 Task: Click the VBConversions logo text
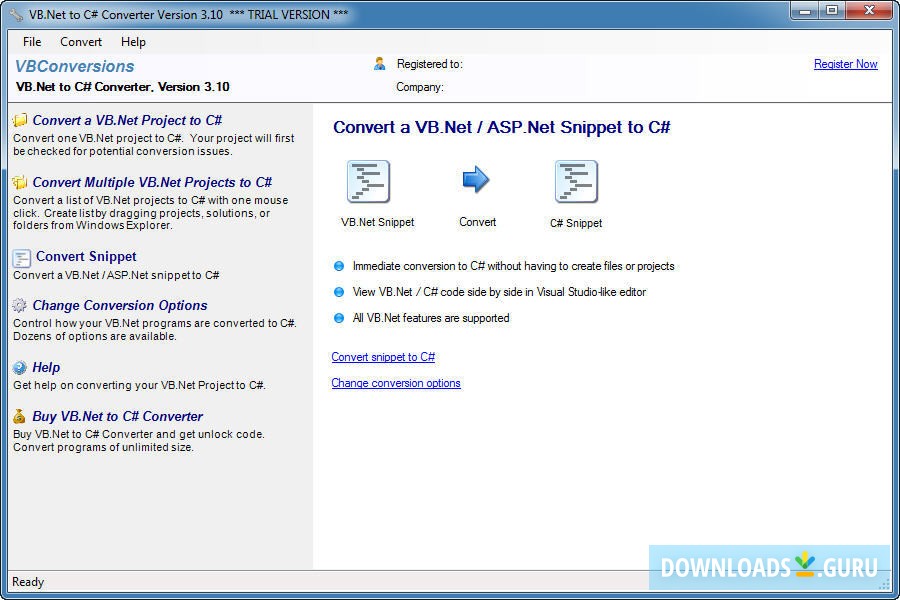pos(75,66)
